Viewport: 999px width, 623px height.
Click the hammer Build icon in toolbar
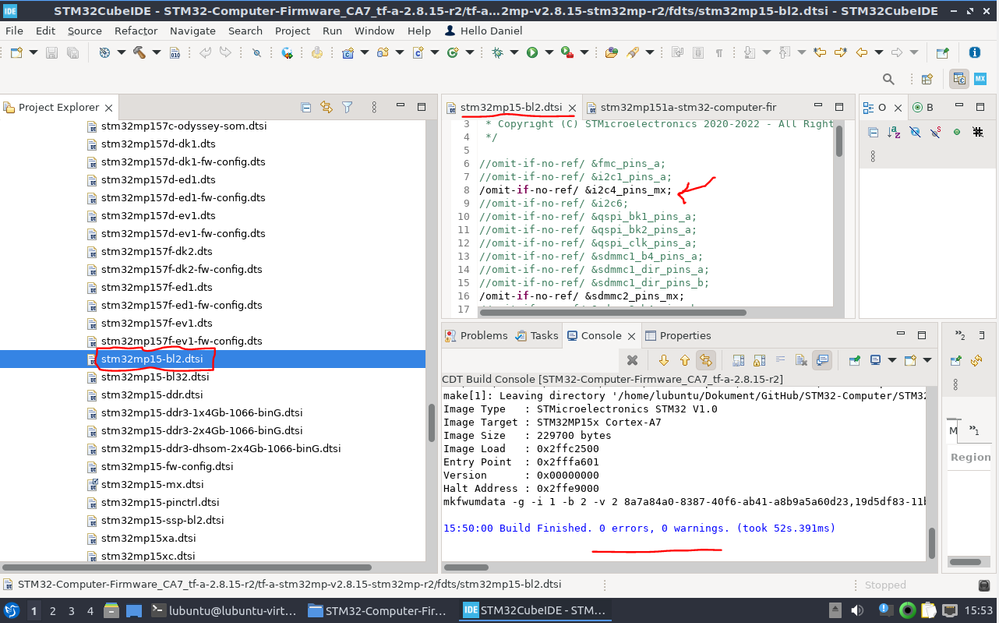139,53
